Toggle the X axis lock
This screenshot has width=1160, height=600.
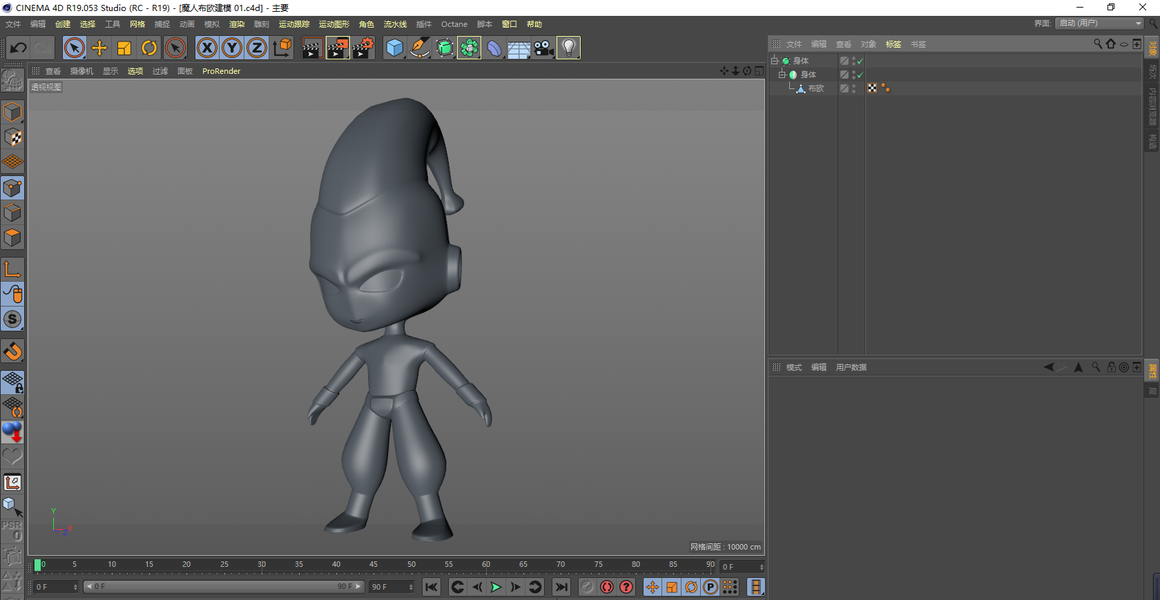[x=207, y=48]
